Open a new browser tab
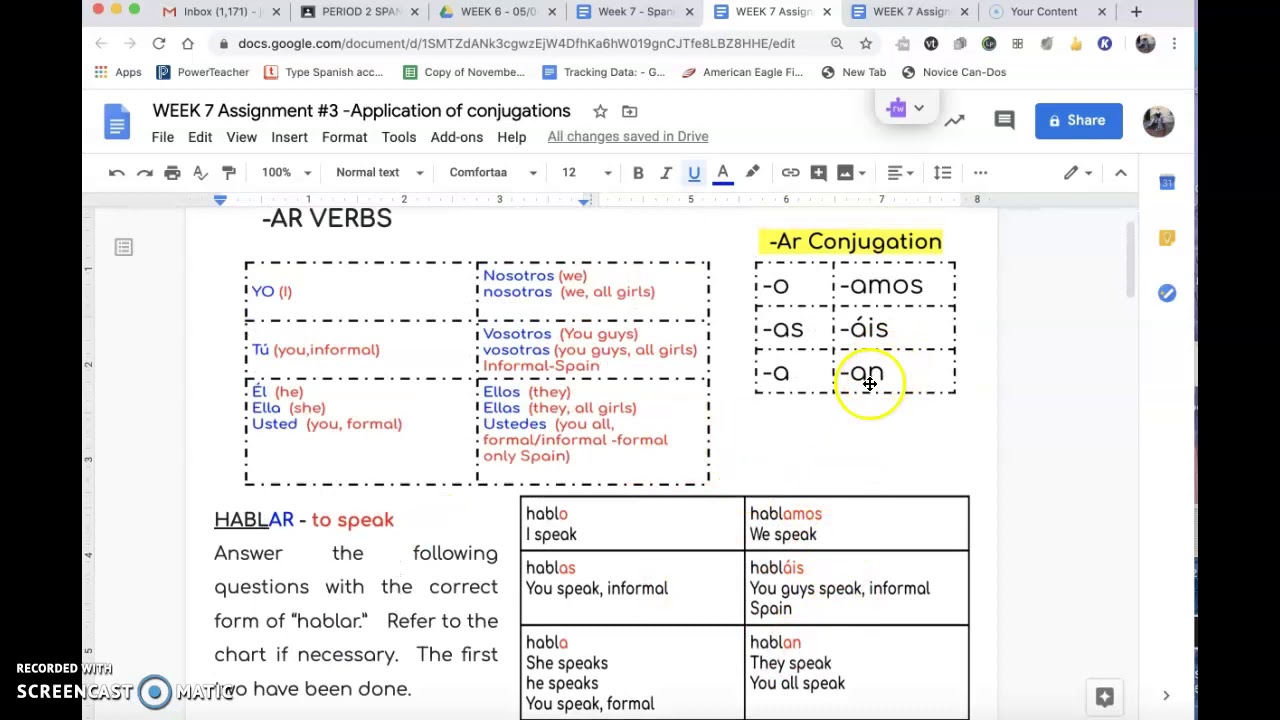 click(x=1136, y=12)
